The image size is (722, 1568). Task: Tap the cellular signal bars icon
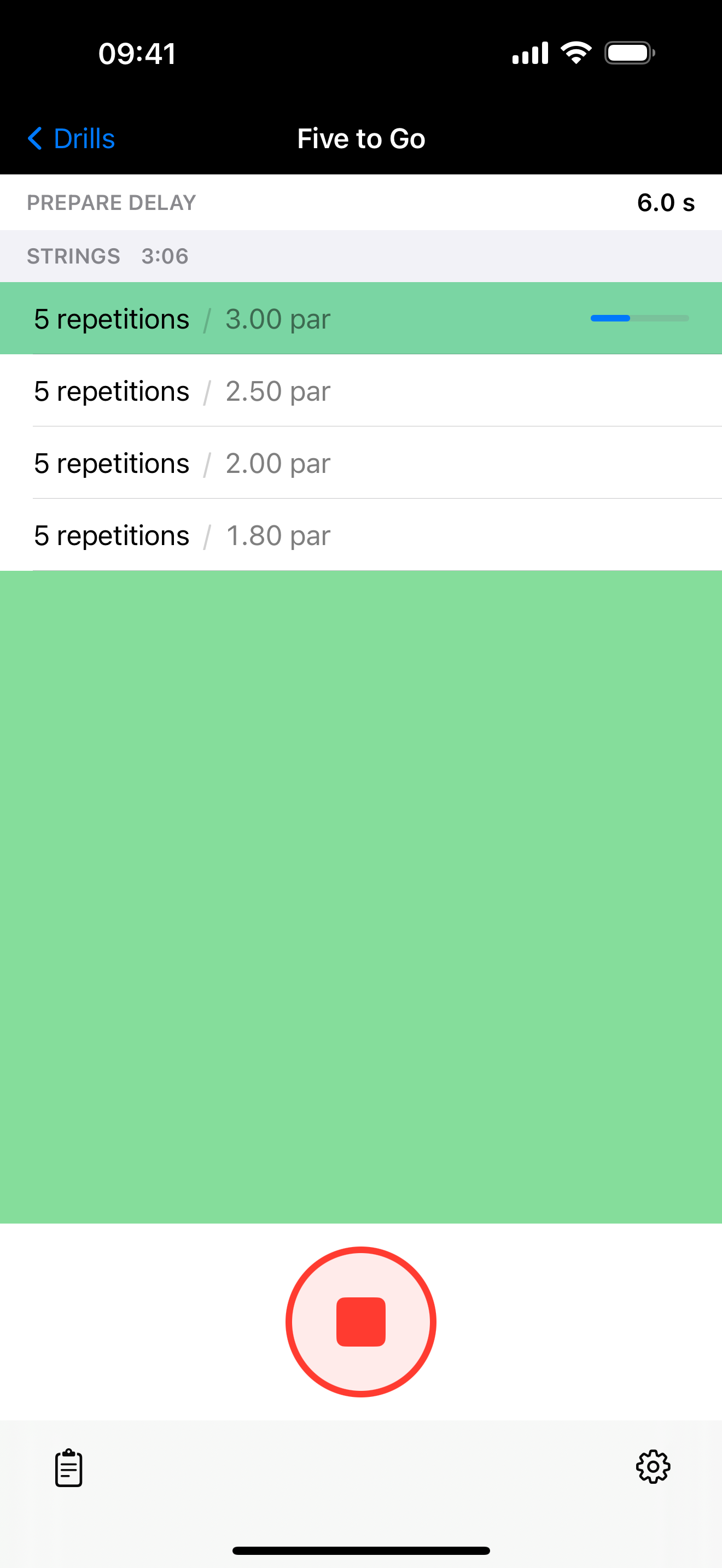[529, 53]
